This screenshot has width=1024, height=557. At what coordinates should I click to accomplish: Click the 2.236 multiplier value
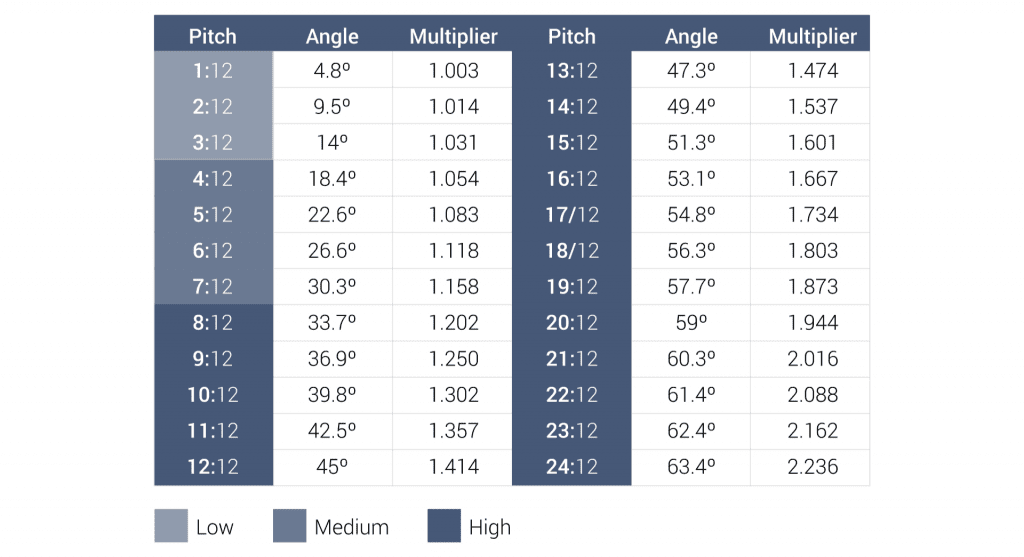pos(812,467)
